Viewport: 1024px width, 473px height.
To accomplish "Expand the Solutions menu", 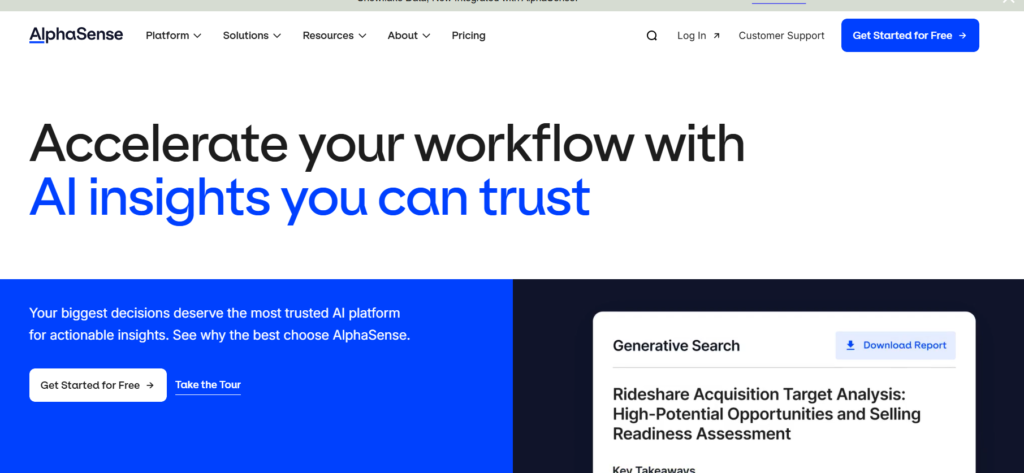I will [x=252, y=35].
